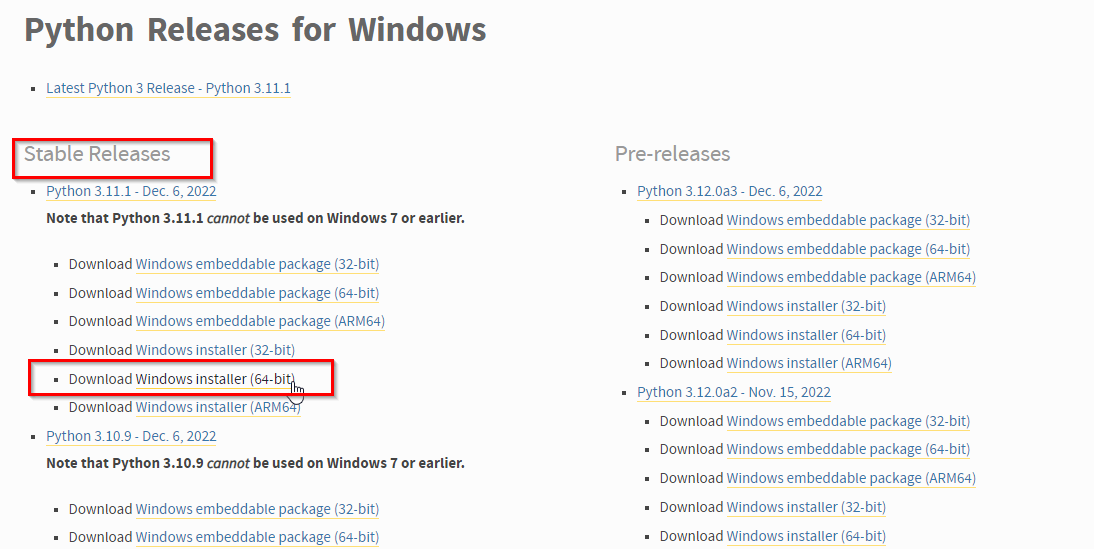Viewport: 1094px width, 549px height.
Task: Open Python 3.11.1 - Dec. 6, 2022 release
Action: 131,191
